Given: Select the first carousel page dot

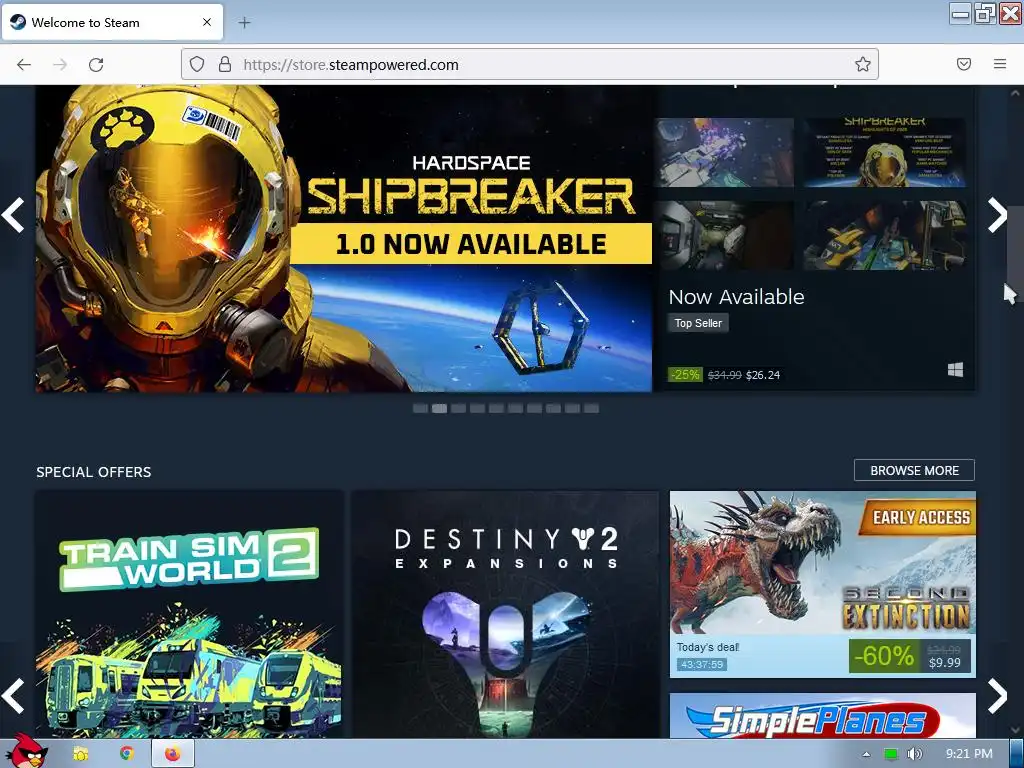Looking at the screenshot, I should (x=421, y=409).
